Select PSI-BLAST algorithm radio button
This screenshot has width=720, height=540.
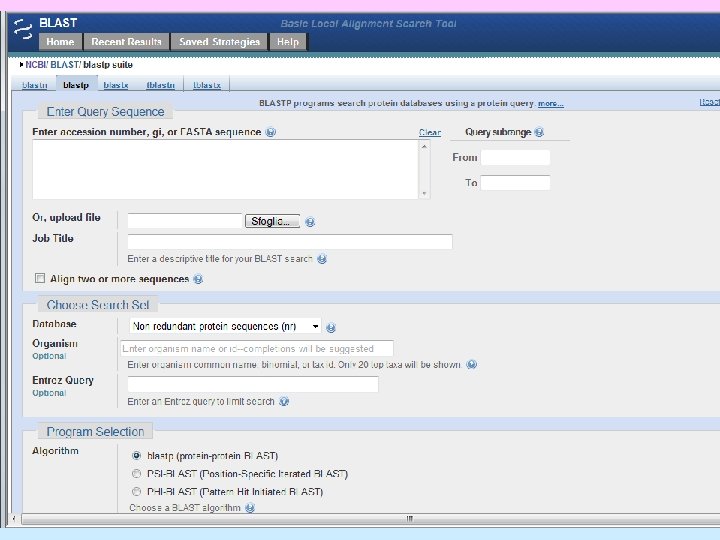[136, 473]
